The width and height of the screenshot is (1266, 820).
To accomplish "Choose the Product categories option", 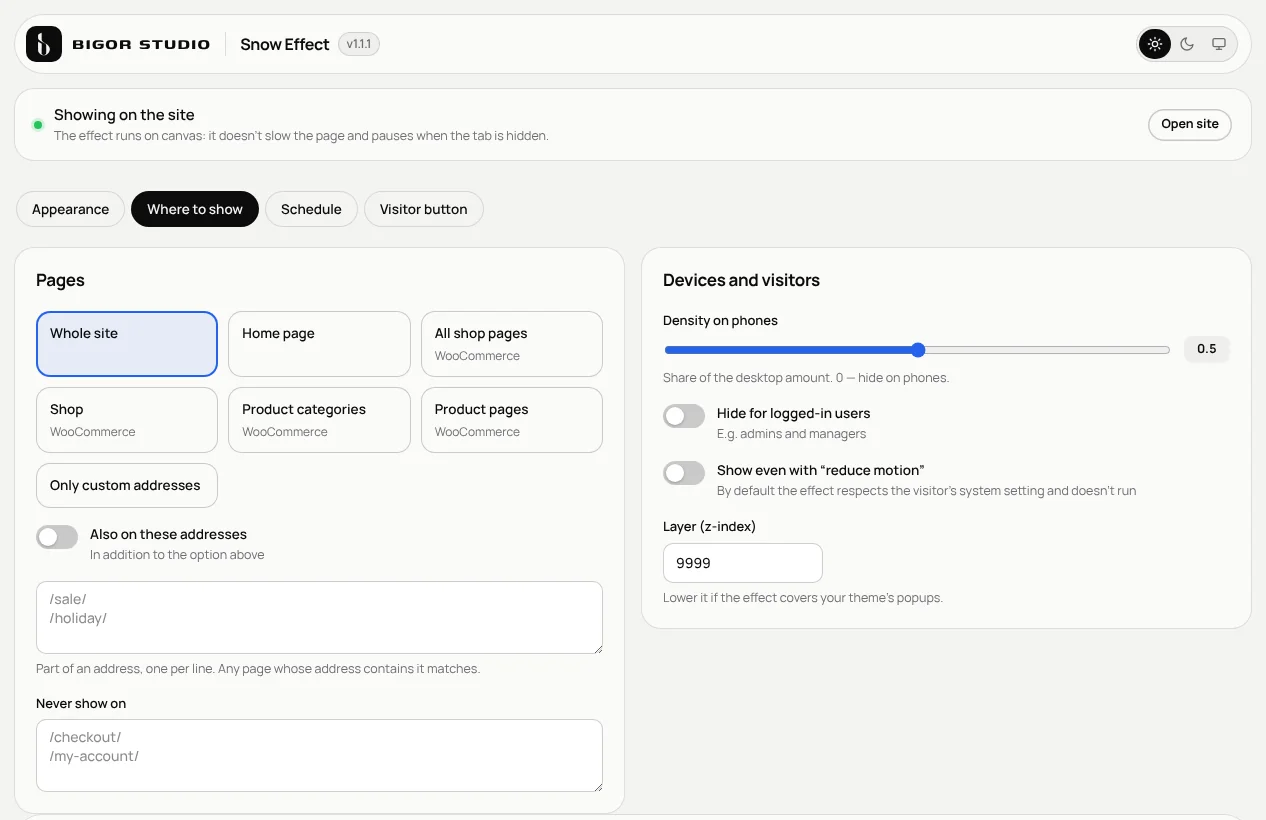I will [319, 420].
